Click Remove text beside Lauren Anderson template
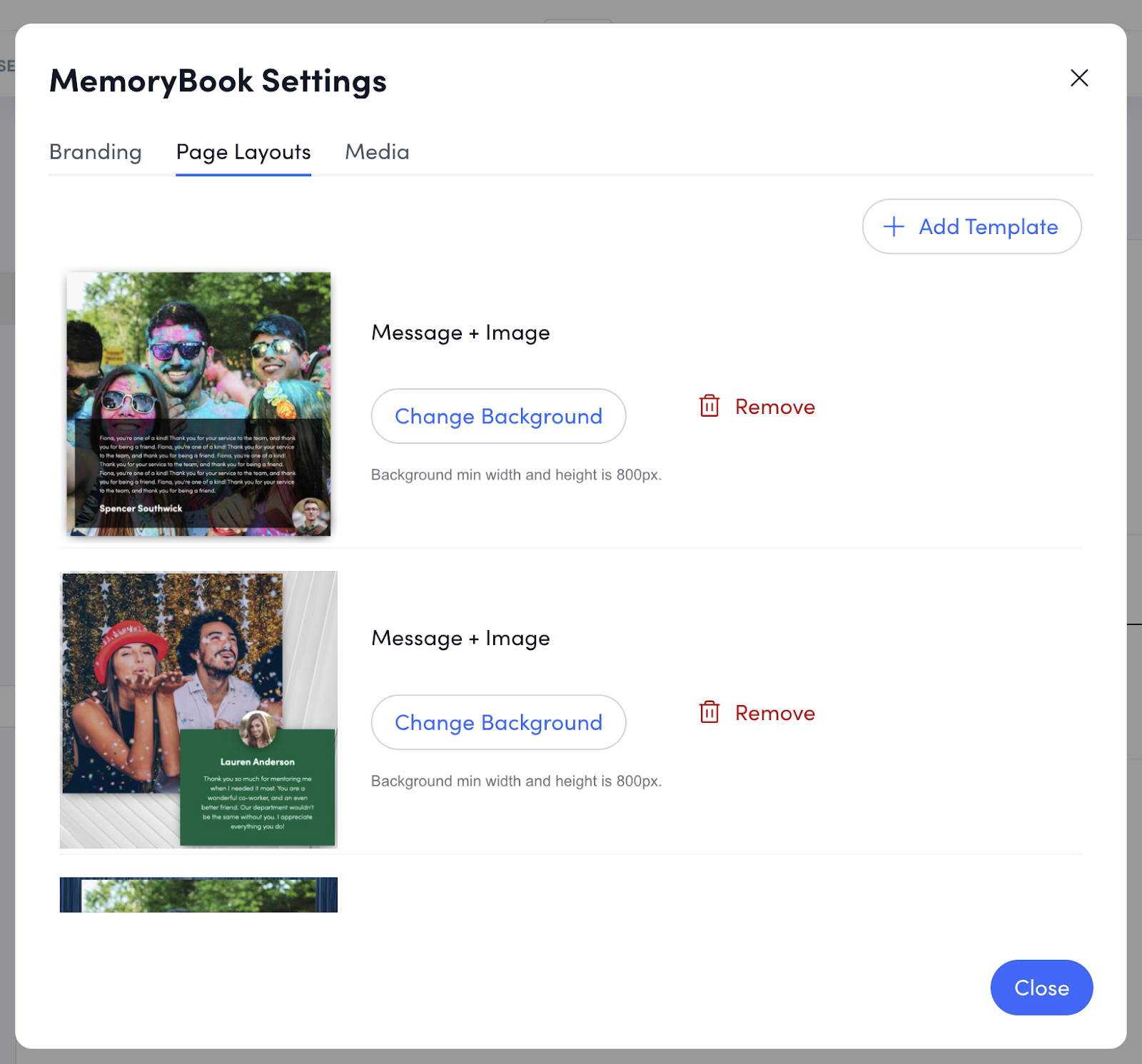The width and height of the screenshot is (1142, 1064). (x=774, y=713)
